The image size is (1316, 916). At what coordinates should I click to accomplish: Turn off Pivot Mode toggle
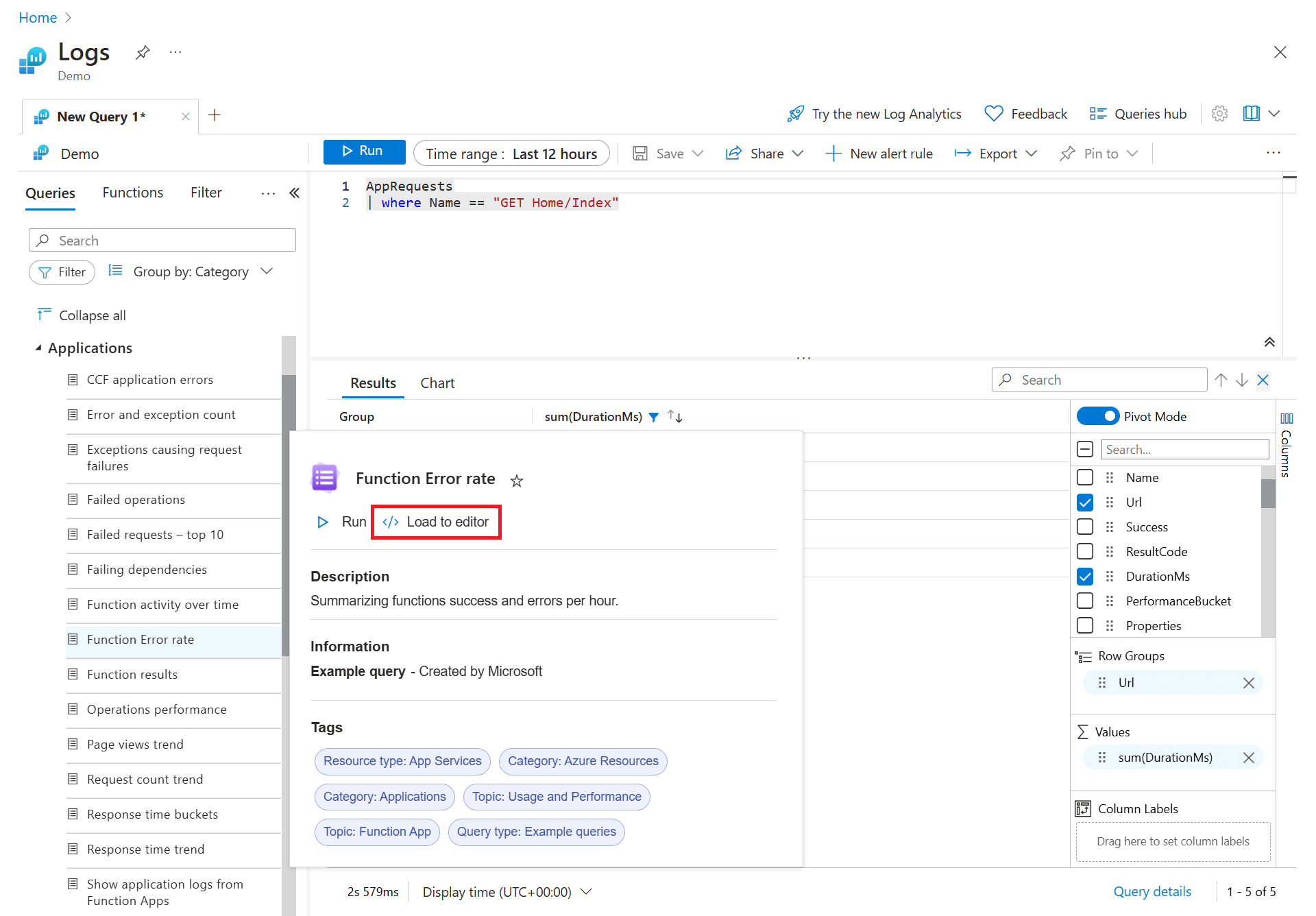[x=1097, y=416]
